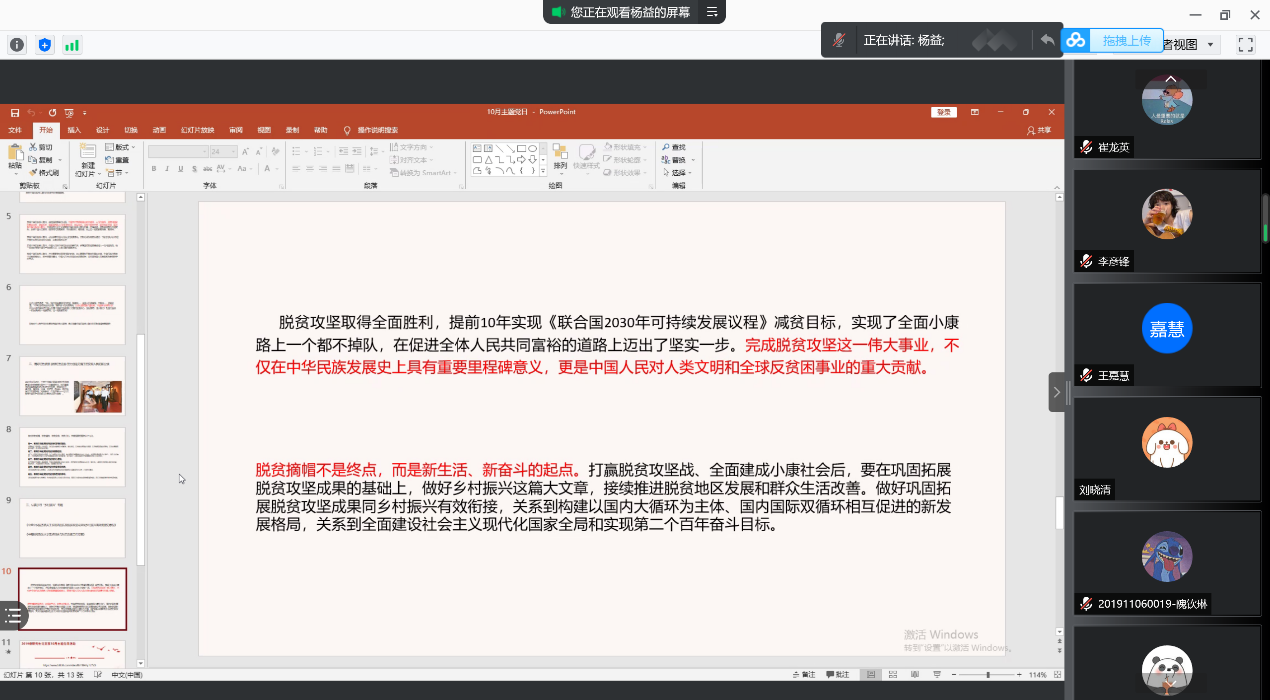
Task: Collapse the participant video side panel
Action: click(1057, 392)
